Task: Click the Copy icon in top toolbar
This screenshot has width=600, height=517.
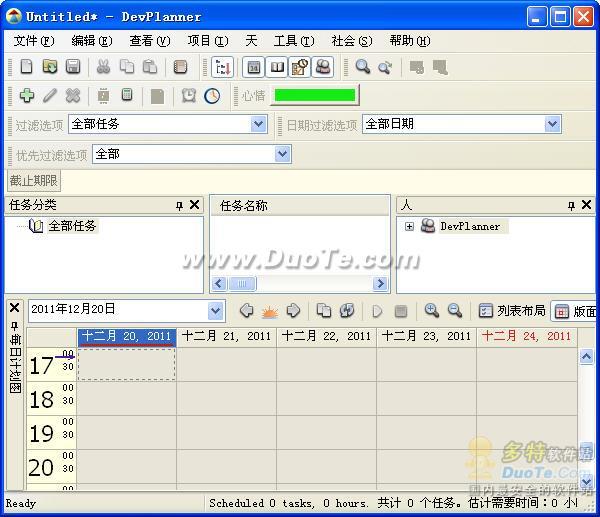Action: pos(127,67)
